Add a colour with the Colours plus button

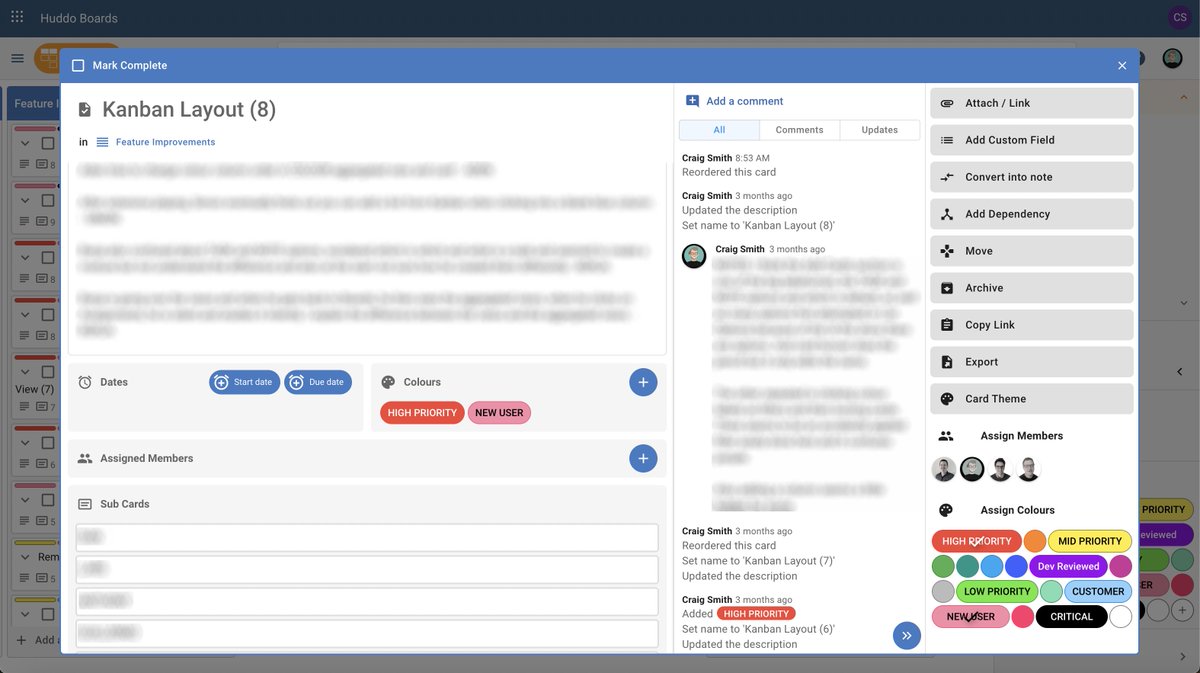[x=643, y=382]
